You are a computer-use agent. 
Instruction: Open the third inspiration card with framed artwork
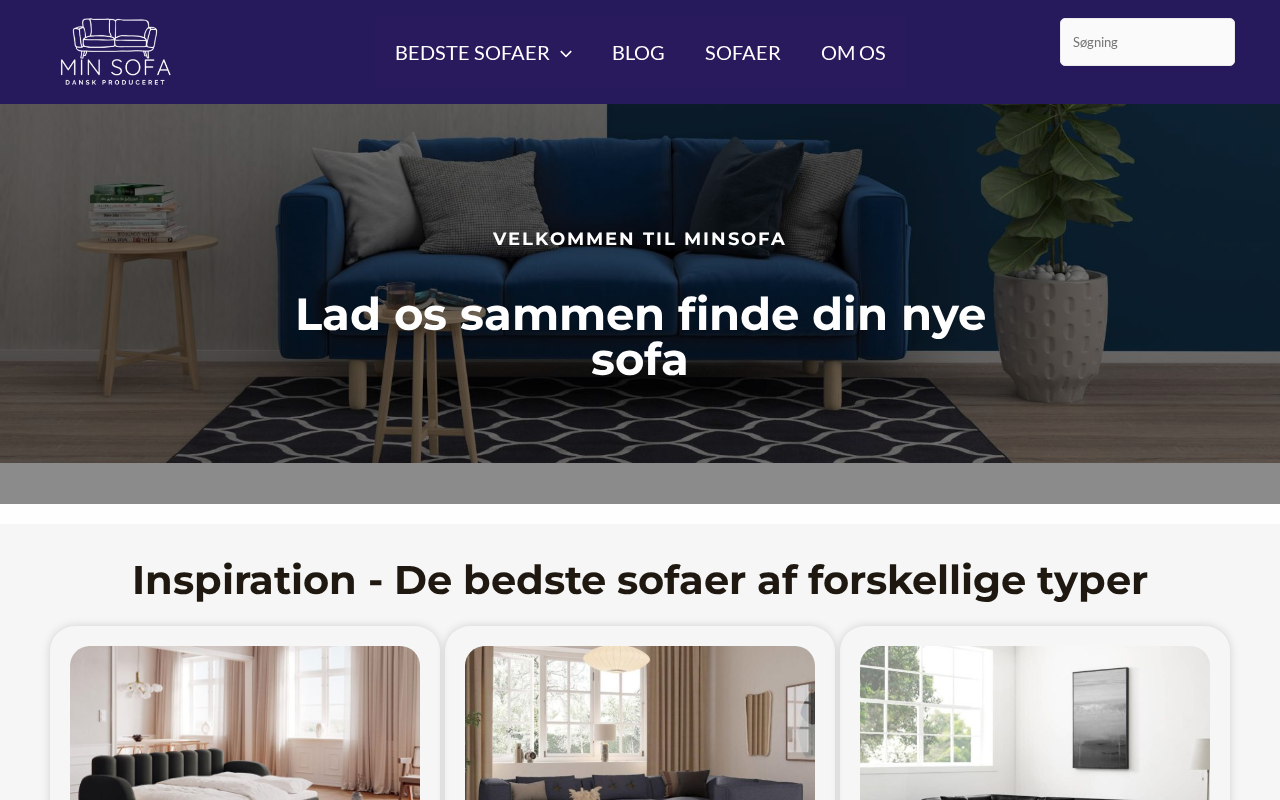click(1035, 723)
